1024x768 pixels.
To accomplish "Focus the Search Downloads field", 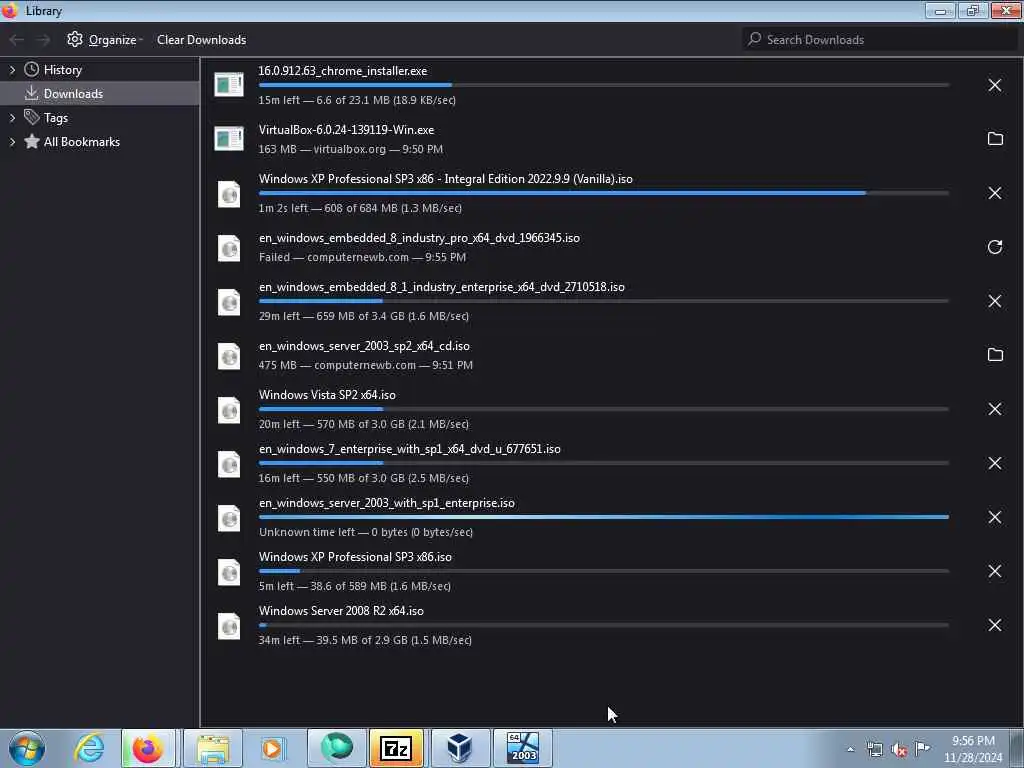I will pos(879,40).
